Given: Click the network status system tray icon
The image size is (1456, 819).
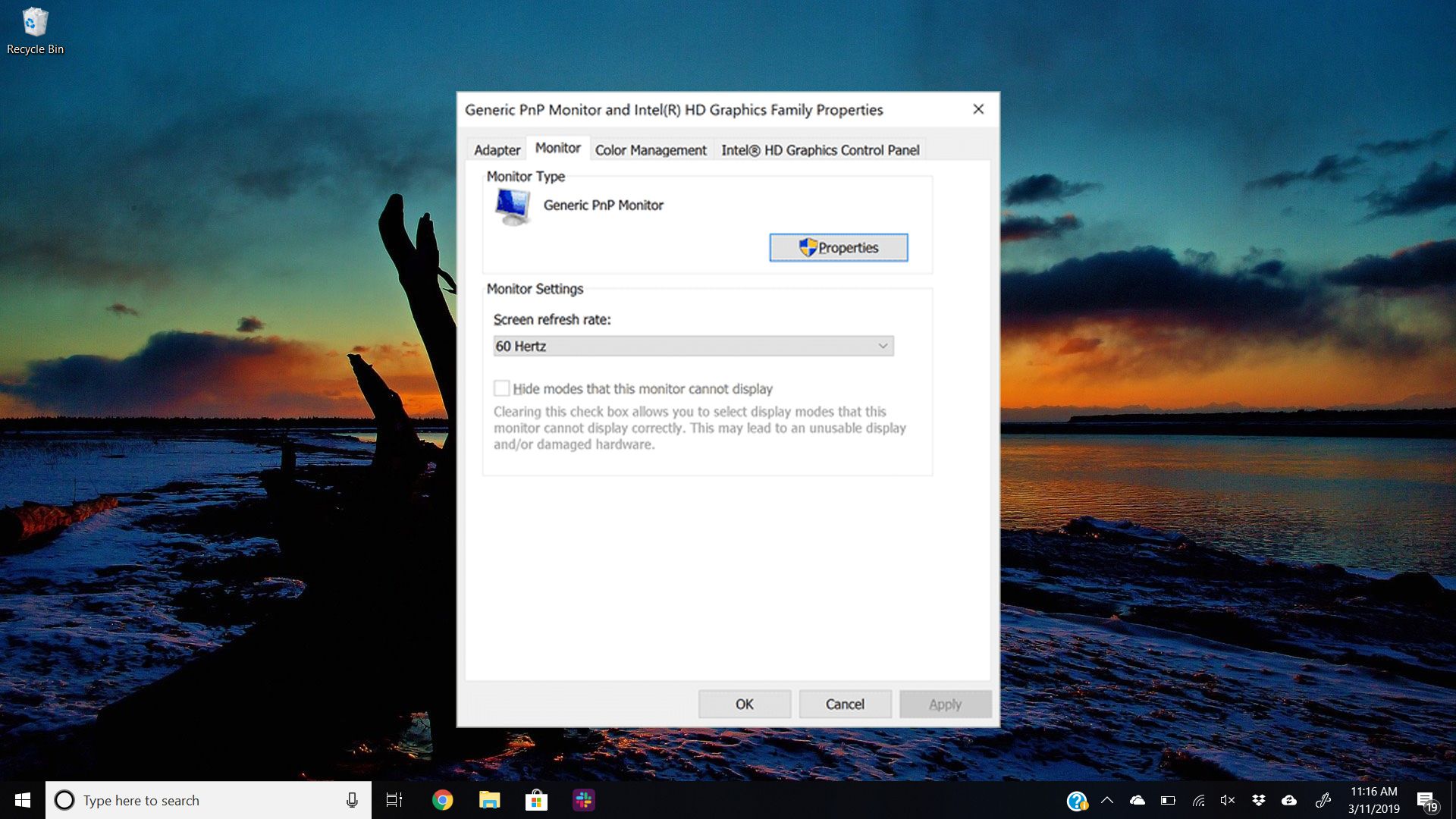Looking at the screenshot, I should tap(1197, 799).
